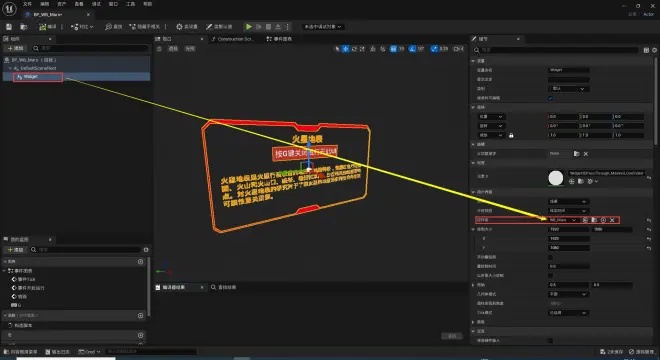Select the translate gizmo tool in viewport
The image size is (660, 360).
point(346,49)
